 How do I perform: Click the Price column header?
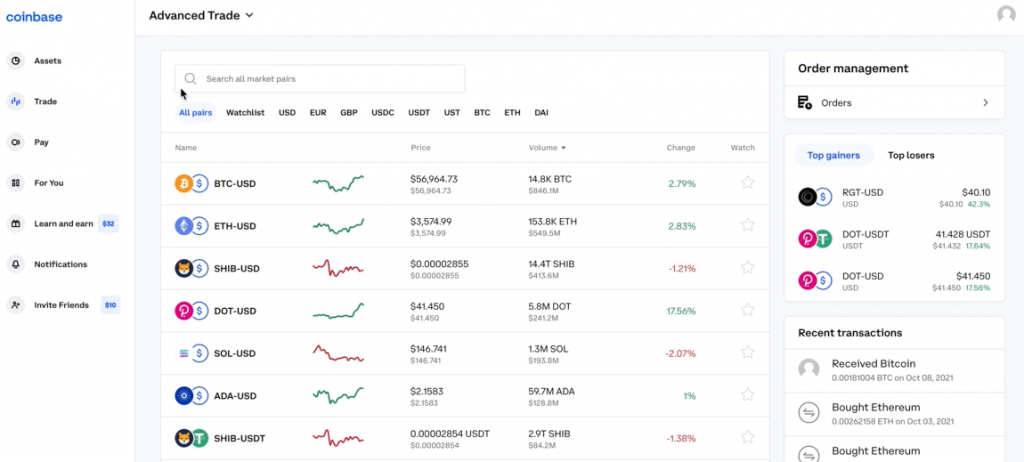tap(421, 148)
